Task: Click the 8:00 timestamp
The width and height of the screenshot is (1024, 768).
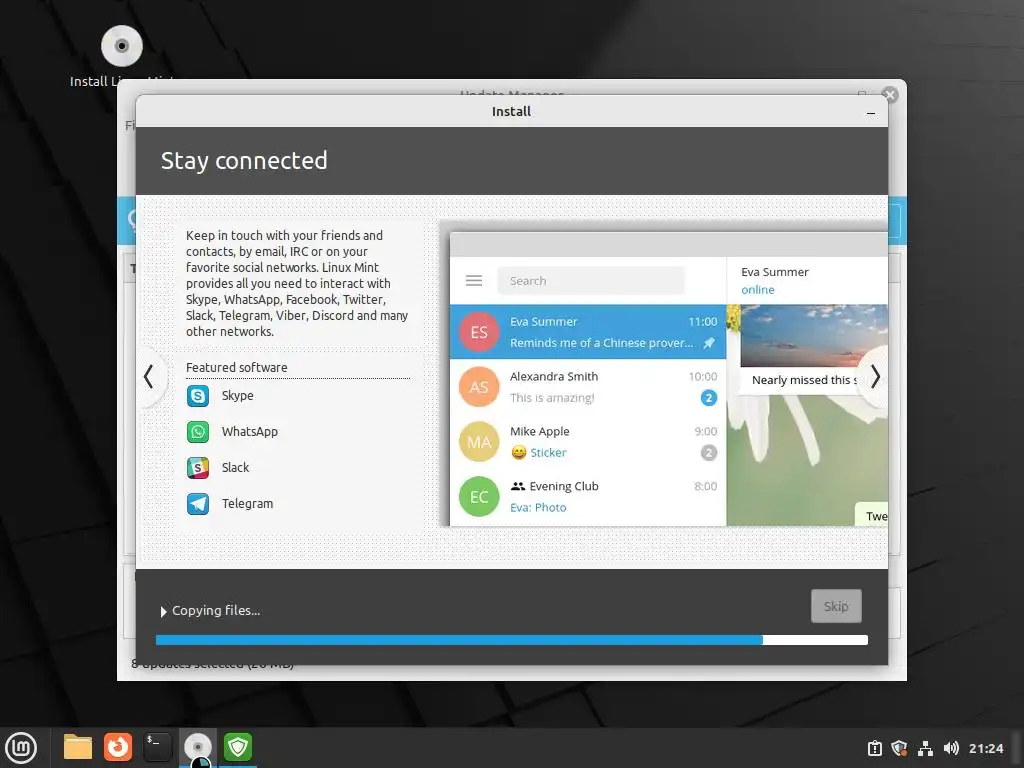Action: coord(705,487)
